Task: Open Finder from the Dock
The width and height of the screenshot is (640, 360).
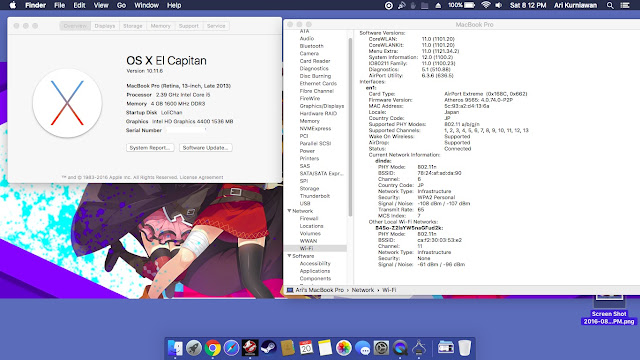Action: (175, 348)
